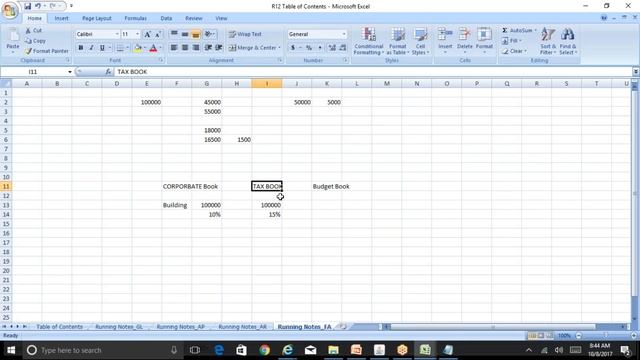Screen dimensions: 640x360
Task: Click the Undo icon in quick access toolbar
Action: tap(38, 6)
